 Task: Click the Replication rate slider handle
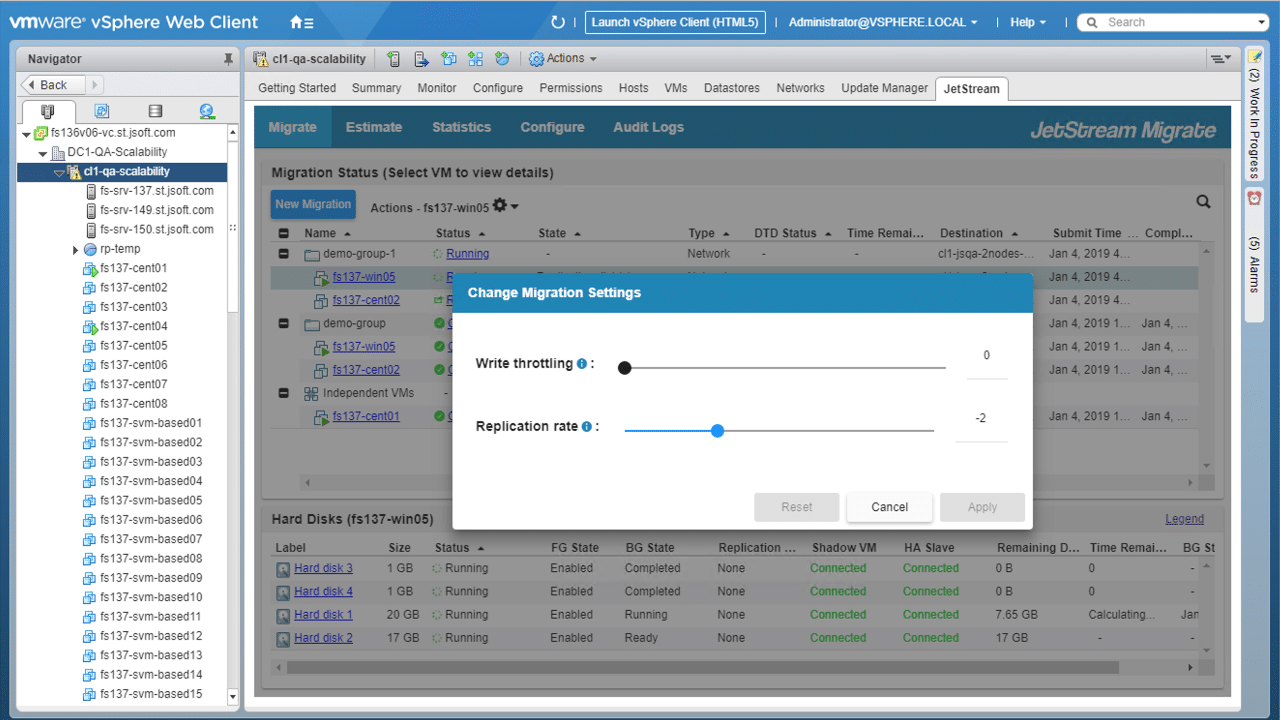coord(717,431)
